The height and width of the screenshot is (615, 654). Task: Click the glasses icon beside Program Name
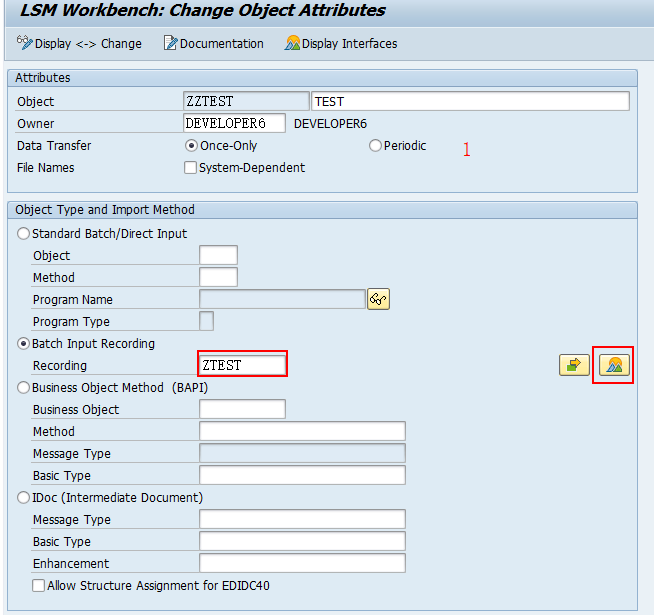pyautogui.click(x=378, y=299)
